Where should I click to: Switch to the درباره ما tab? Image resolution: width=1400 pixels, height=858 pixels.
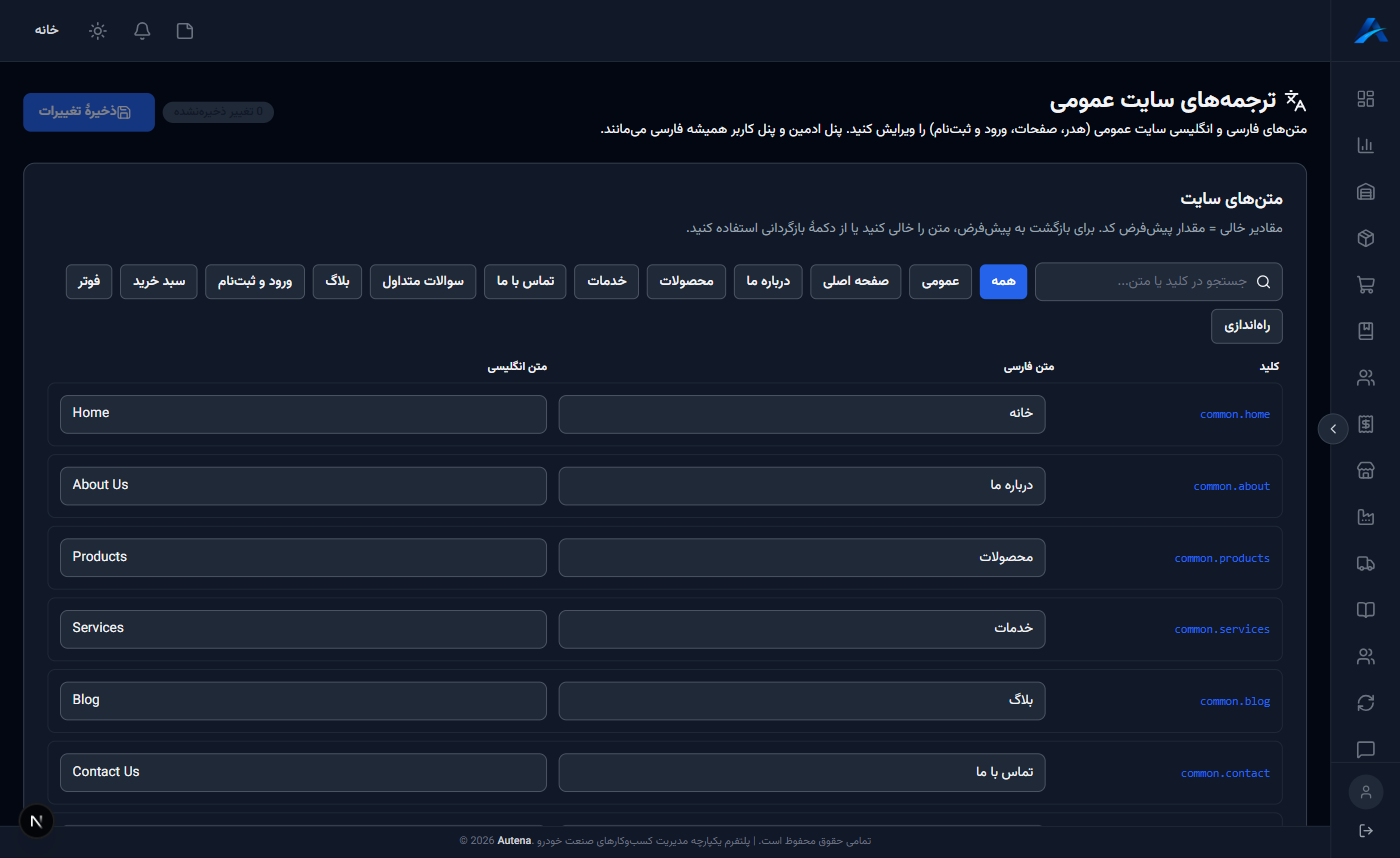coord(768,282)
